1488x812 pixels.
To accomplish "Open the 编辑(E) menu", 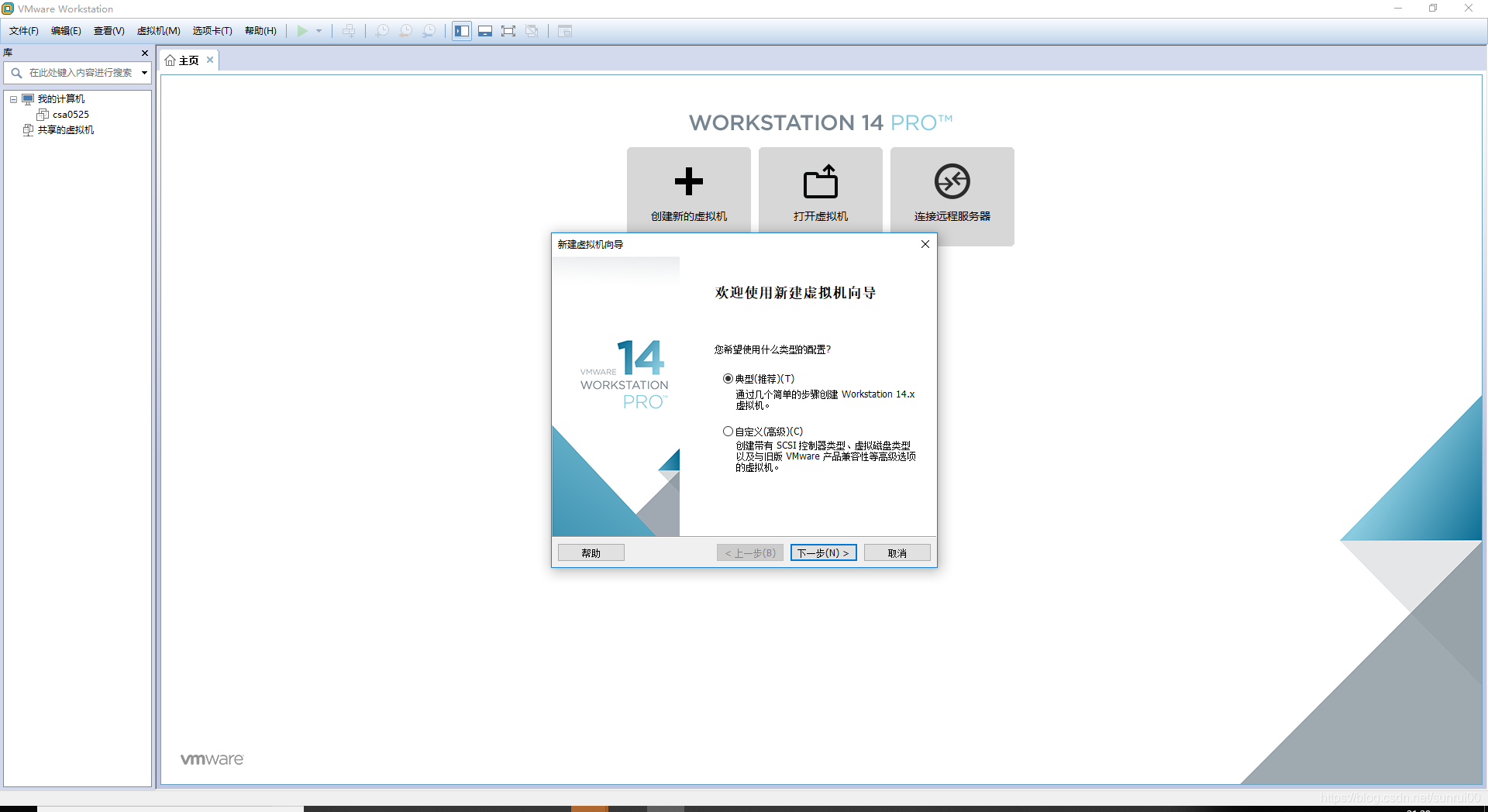I will click(x=66, y=31).
